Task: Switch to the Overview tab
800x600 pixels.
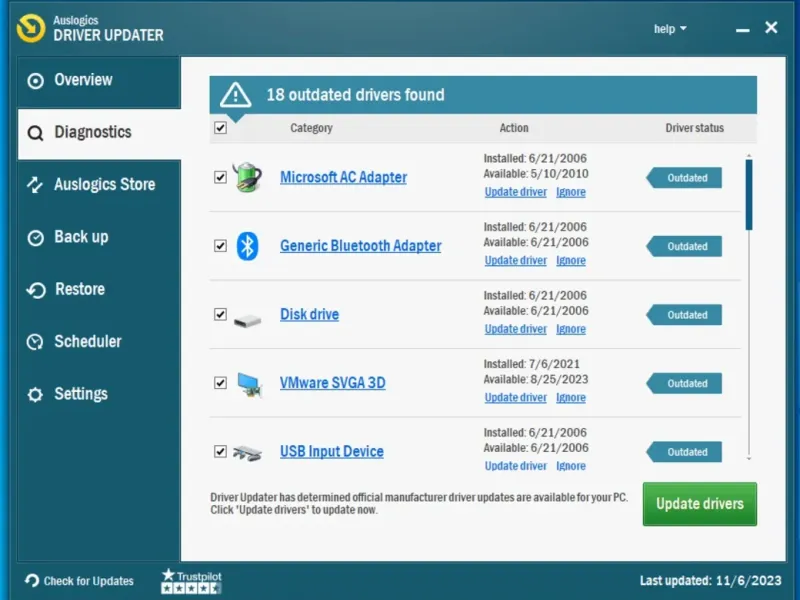Action: click(x=99, y=81)
